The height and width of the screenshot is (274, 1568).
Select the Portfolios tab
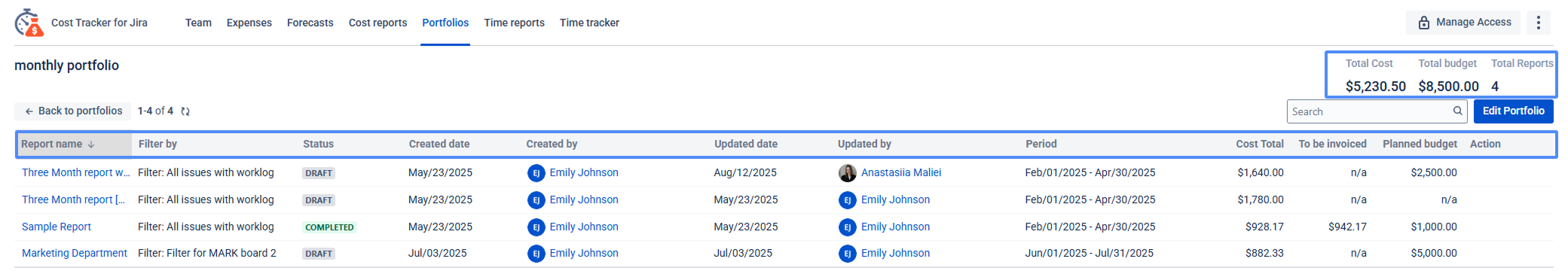(x=445, y=23)
